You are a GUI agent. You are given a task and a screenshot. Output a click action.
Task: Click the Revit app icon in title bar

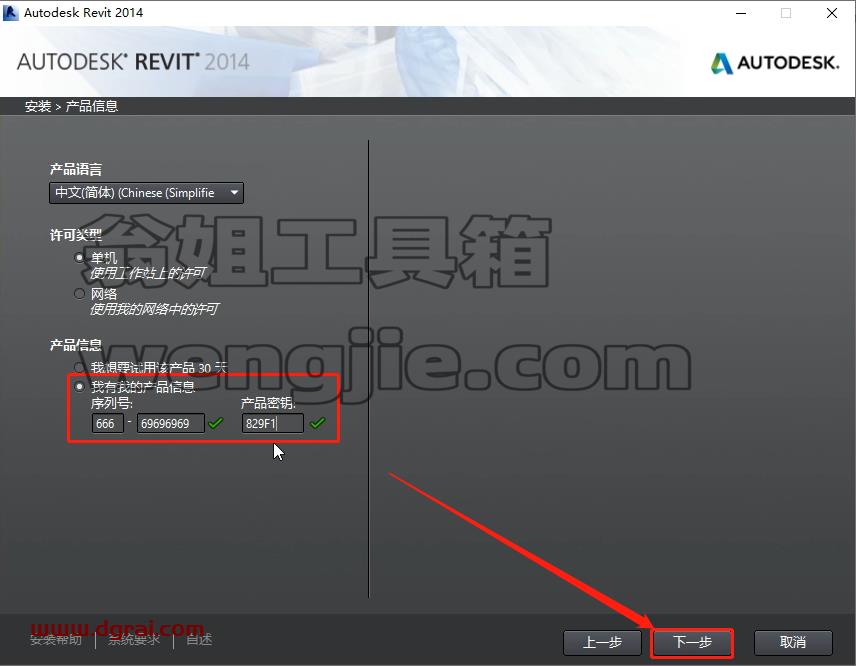pyautogui.click(x=10, y=13)
